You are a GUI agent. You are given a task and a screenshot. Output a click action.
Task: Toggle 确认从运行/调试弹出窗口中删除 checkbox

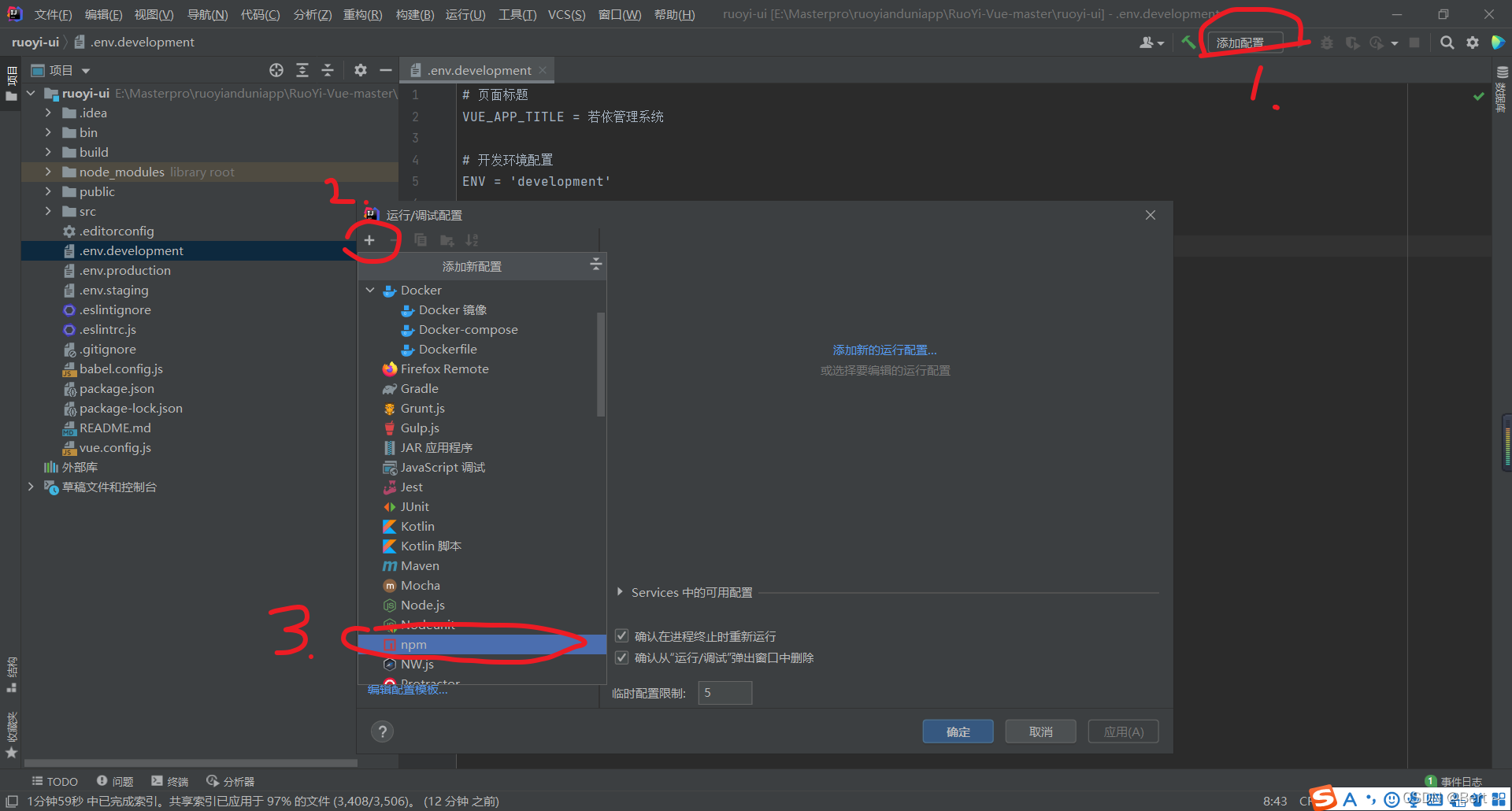(x=621, y=657)
